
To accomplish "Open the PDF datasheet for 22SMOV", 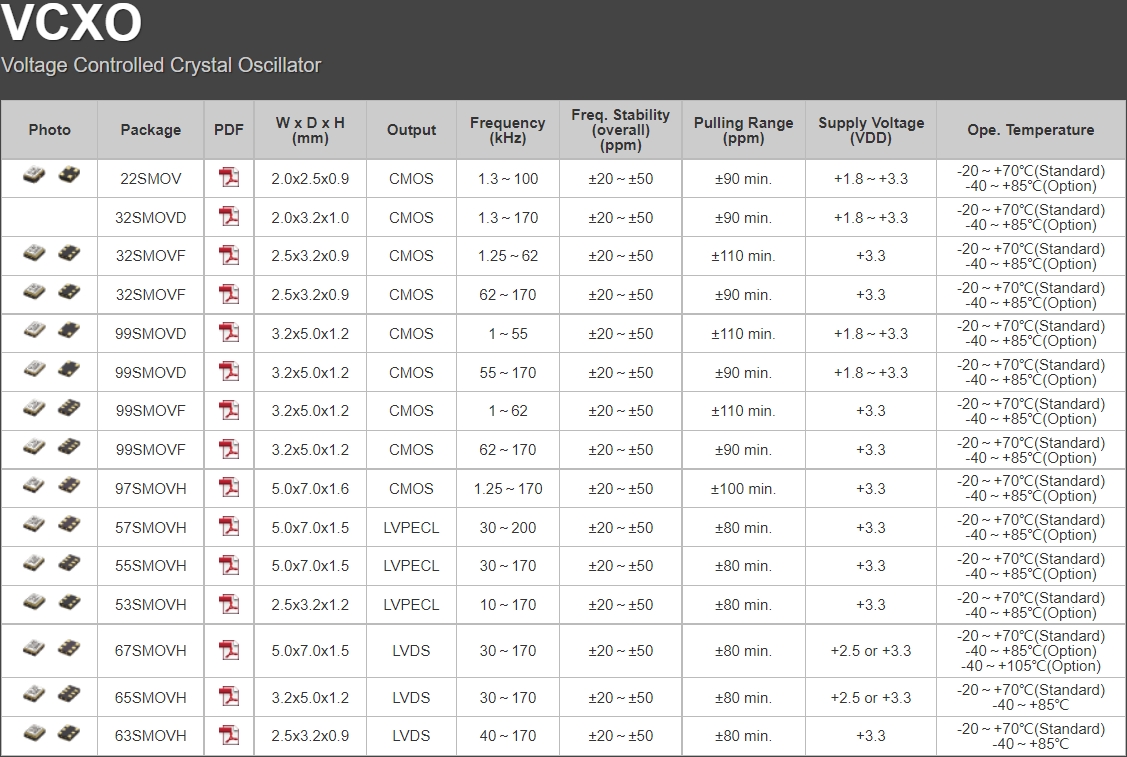I will pos(229,179).
